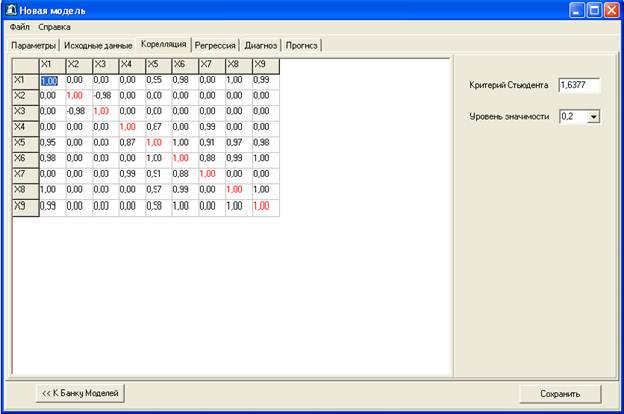The image size is (624, 414).
Task: Select row header X2
Action: pyautogui.click(x=25, y=97)
